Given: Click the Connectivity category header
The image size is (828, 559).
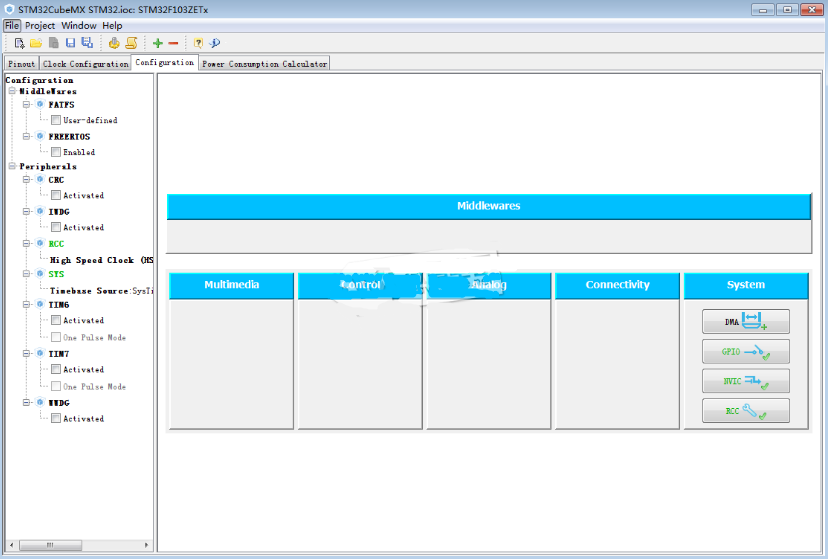Looking at the screenshot, I should point(617,285).
